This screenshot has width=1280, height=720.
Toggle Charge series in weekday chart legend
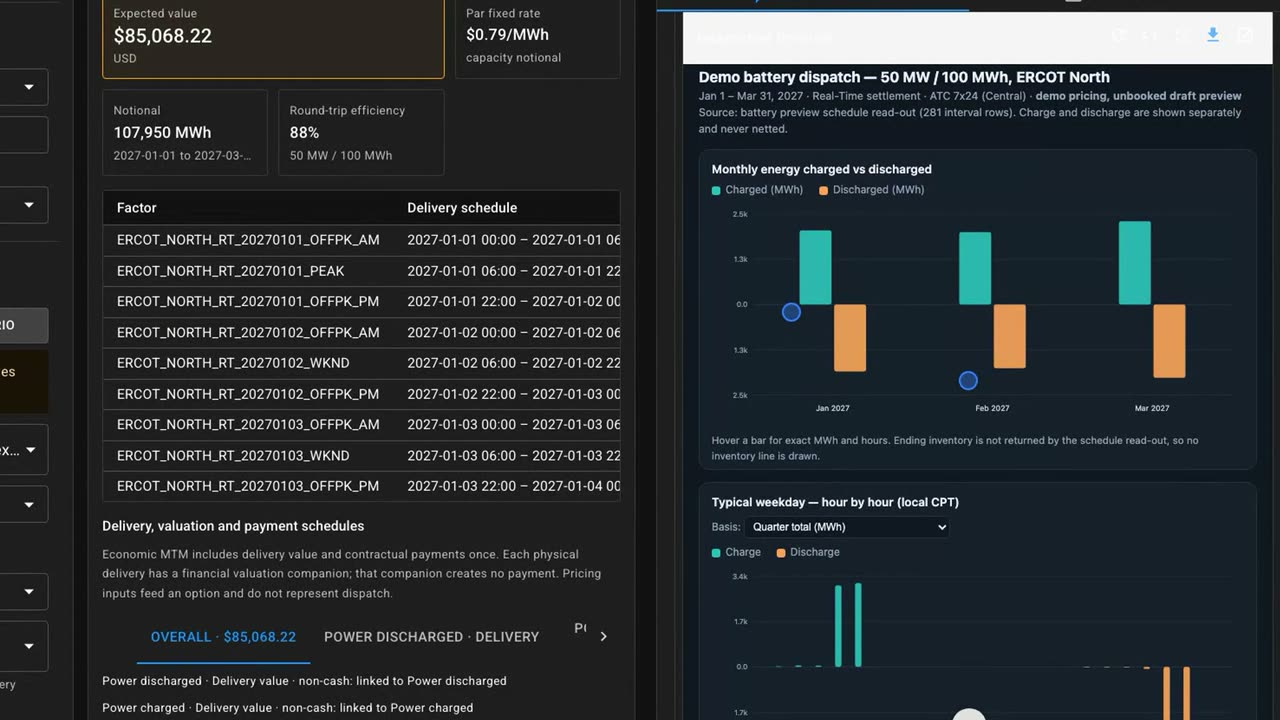pyautogui.click(x=736, y=552)
